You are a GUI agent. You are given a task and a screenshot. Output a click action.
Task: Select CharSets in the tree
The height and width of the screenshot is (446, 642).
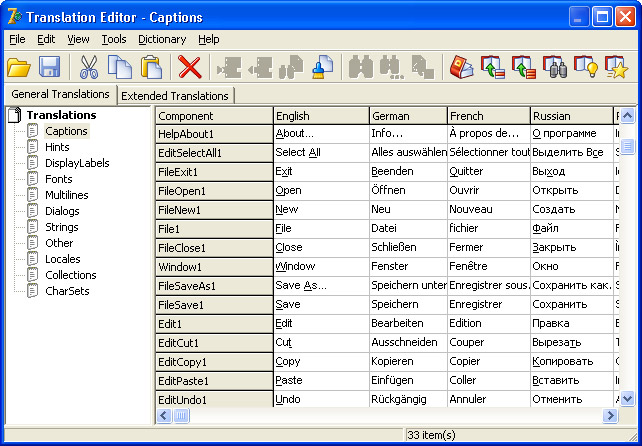click(67, 291)
